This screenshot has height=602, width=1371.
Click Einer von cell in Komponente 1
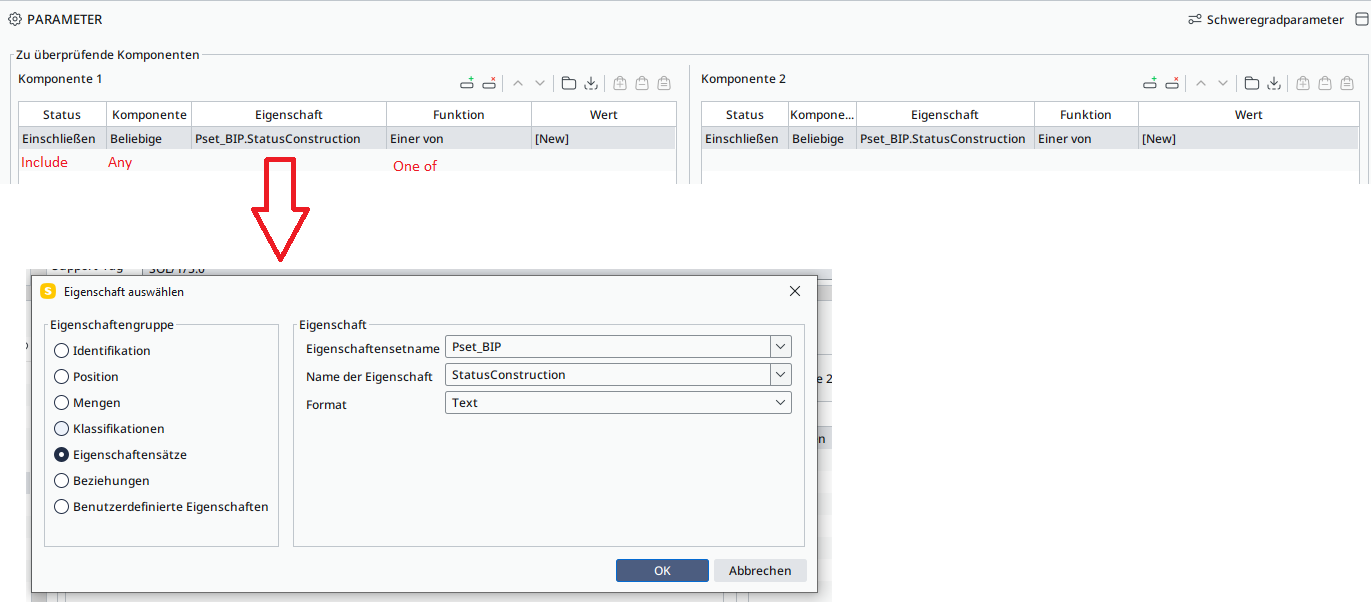(459, 139)
